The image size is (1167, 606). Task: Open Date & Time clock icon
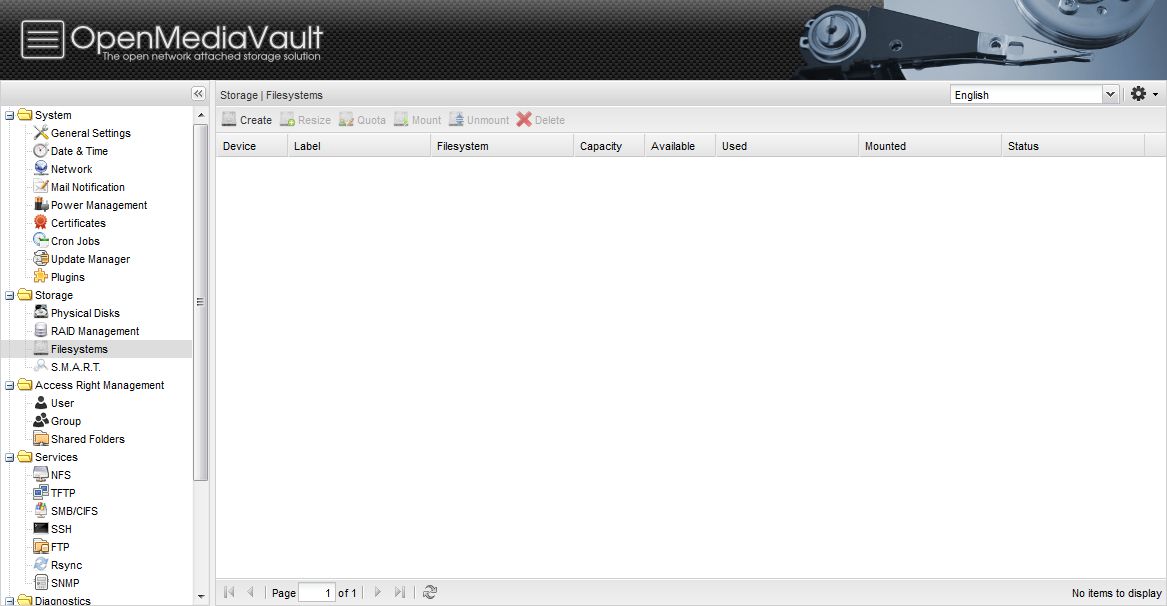coord(41,150)
